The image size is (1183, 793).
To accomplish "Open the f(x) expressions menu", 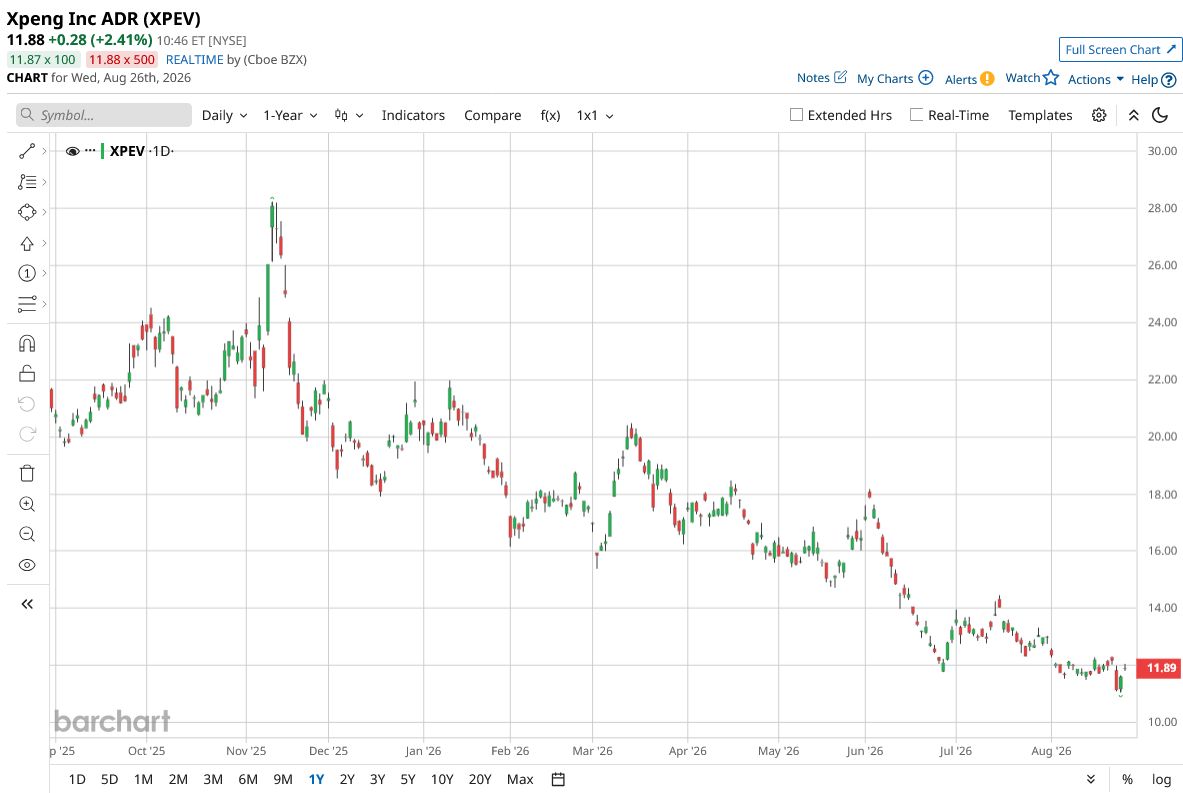I will pos(550,115).
